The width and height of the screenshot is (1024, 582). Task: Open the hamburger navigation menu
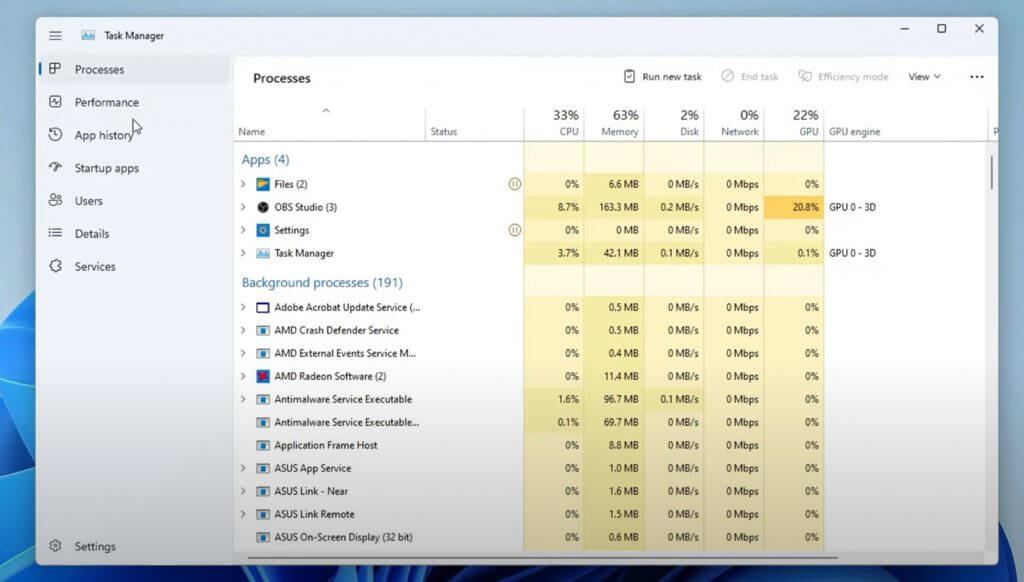[56, 35]
